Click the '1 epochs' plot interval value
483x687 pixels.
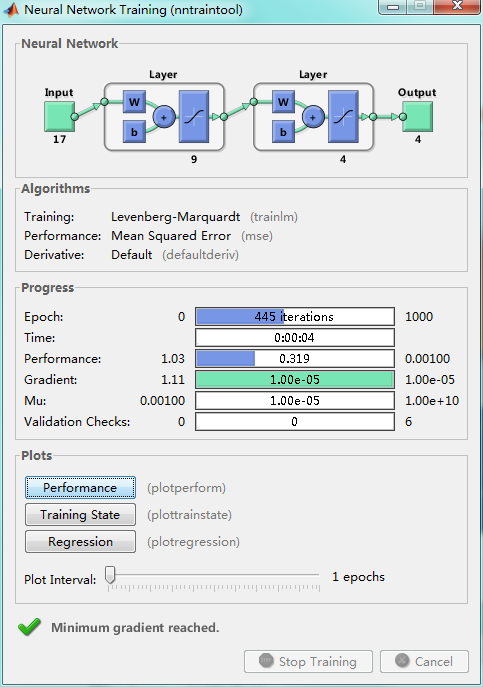coord(358,577)
